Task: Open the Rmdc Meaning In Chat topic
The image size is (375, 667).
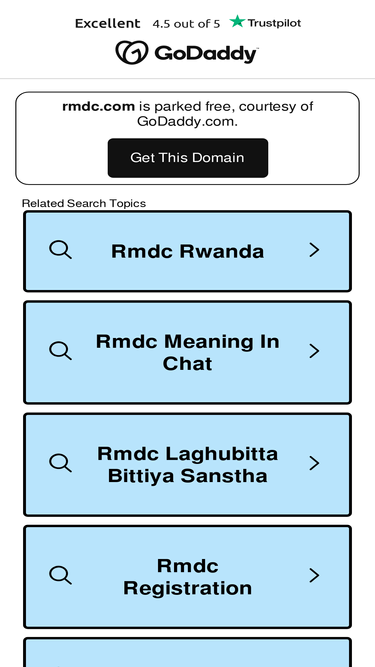Action: coord(188,353)
